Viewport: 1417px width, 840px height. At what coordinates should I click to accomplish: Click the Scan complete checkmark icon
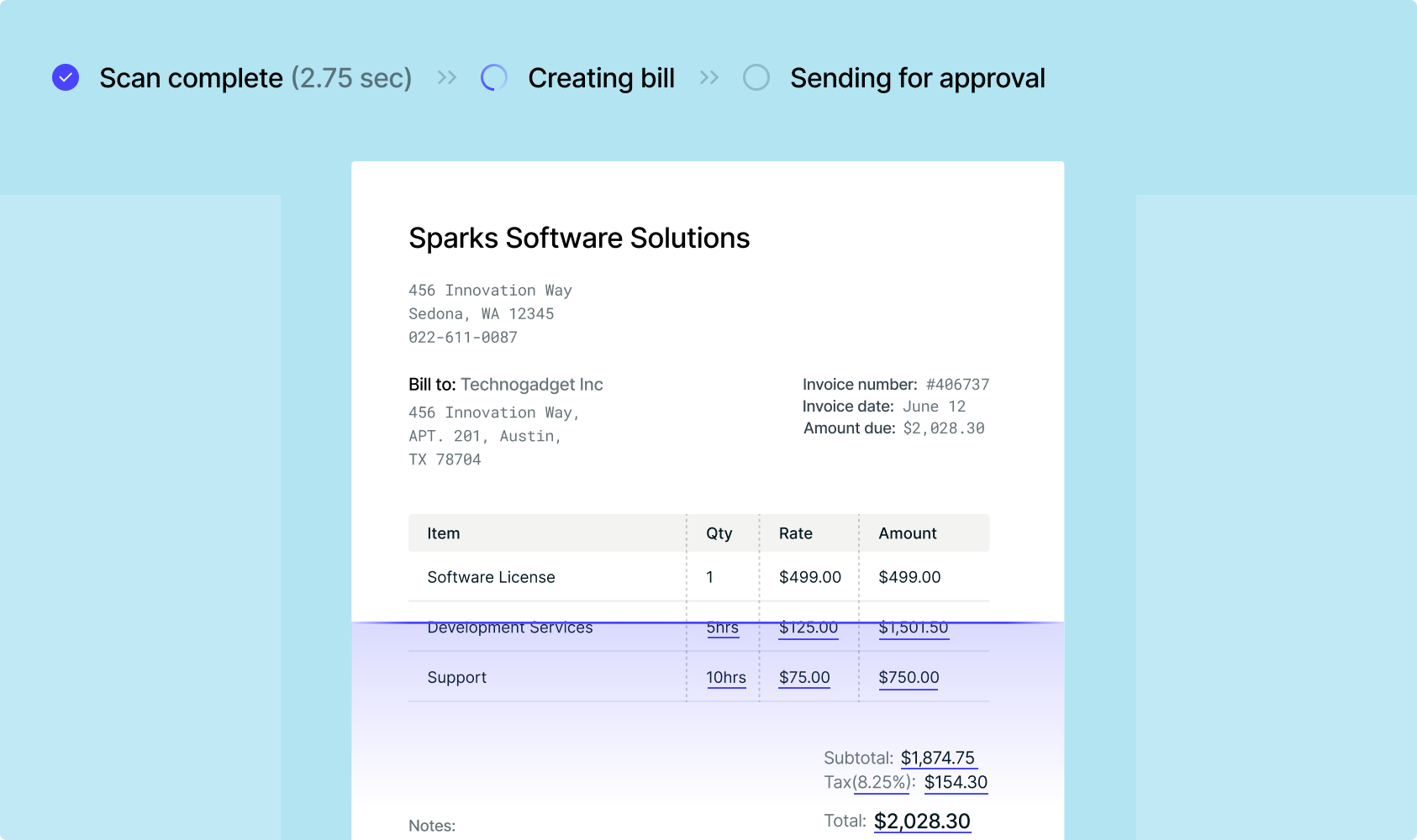(66, 77)
